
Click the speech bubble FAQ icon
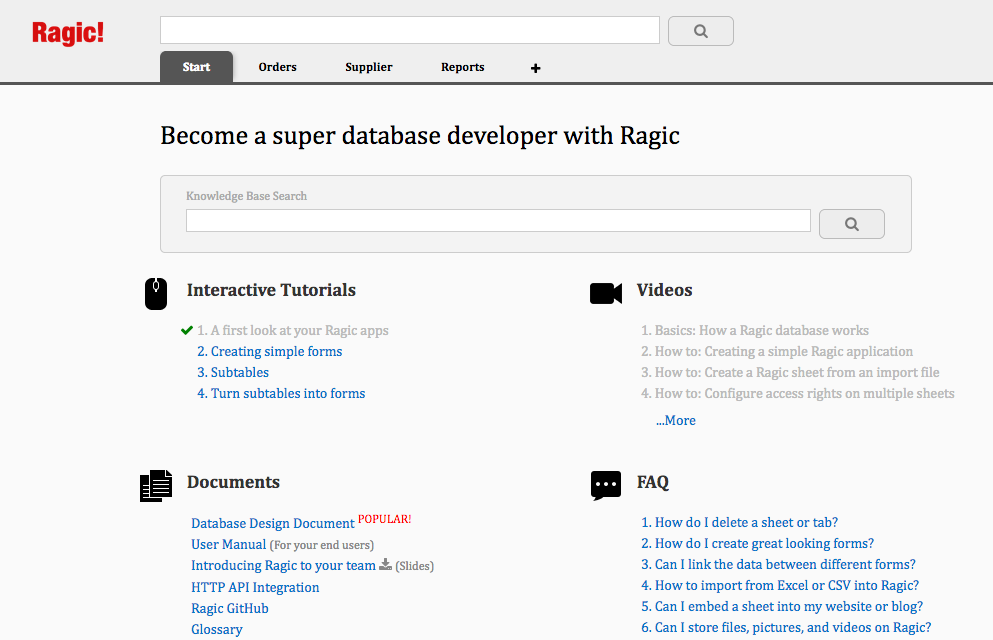pyautogui.click(x=606, y=486)
